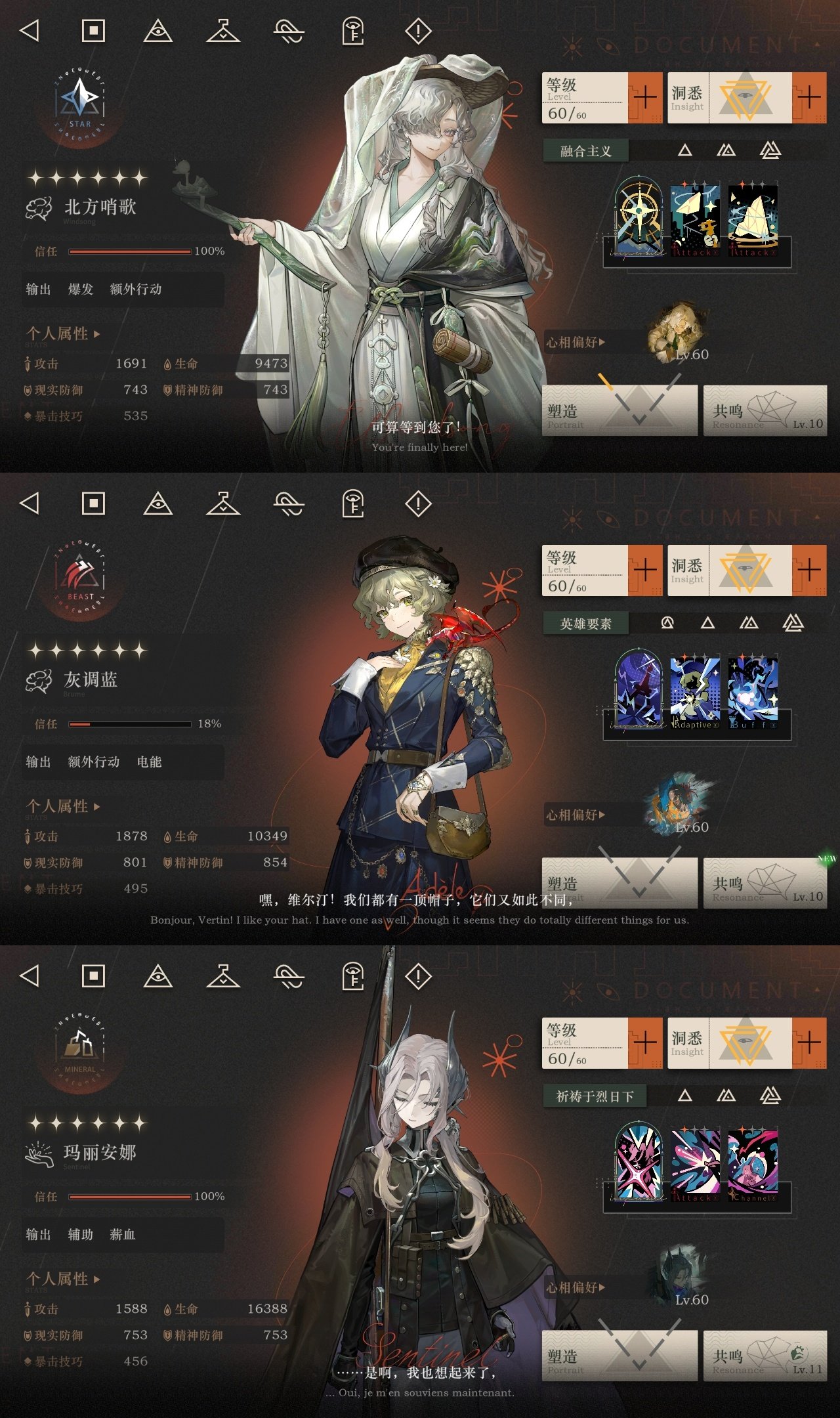
Task: Select the 祈祷于烈日下 tab
Action: point(595,1096)
